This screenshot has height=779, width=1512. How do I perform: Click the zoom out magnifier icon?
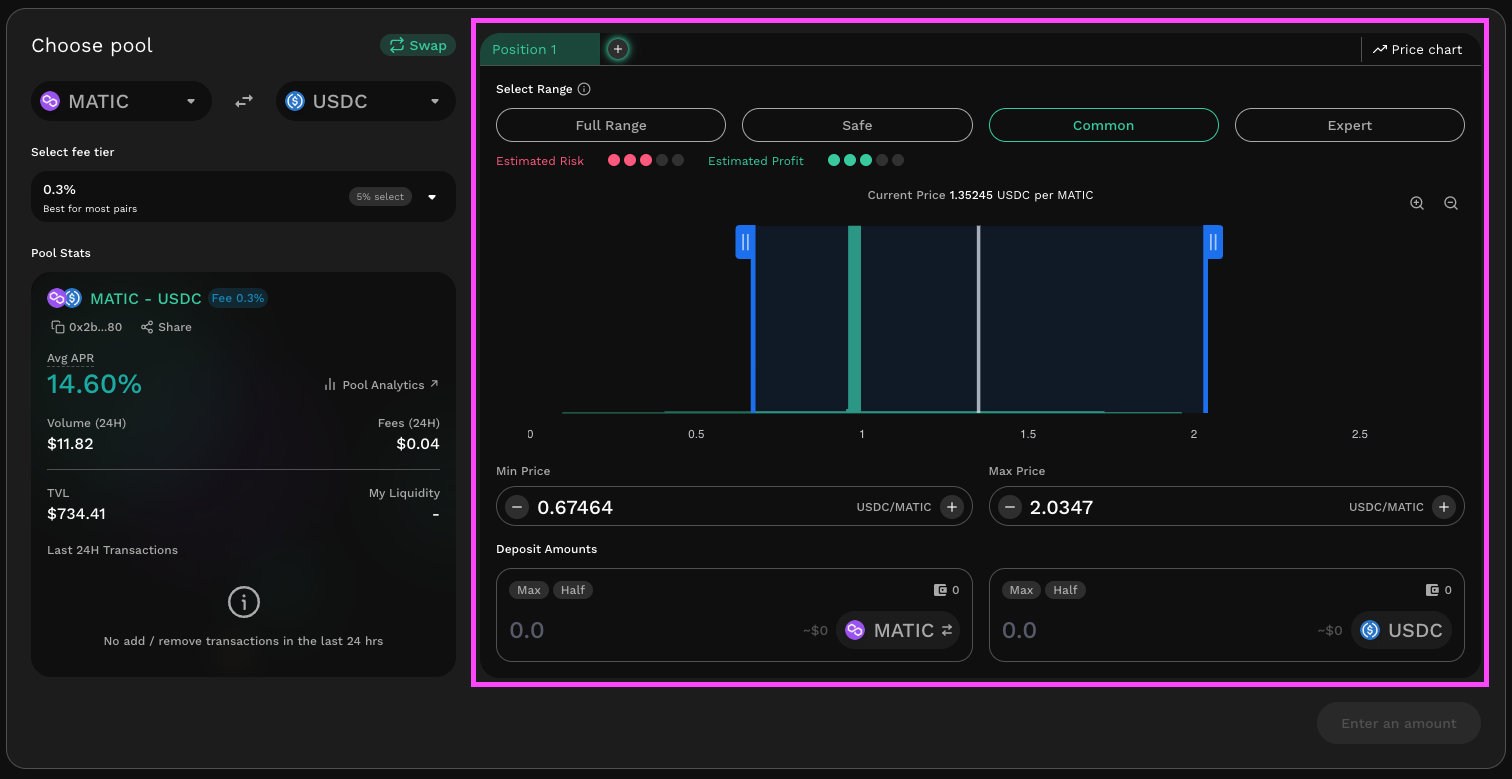click(1451, 203)
